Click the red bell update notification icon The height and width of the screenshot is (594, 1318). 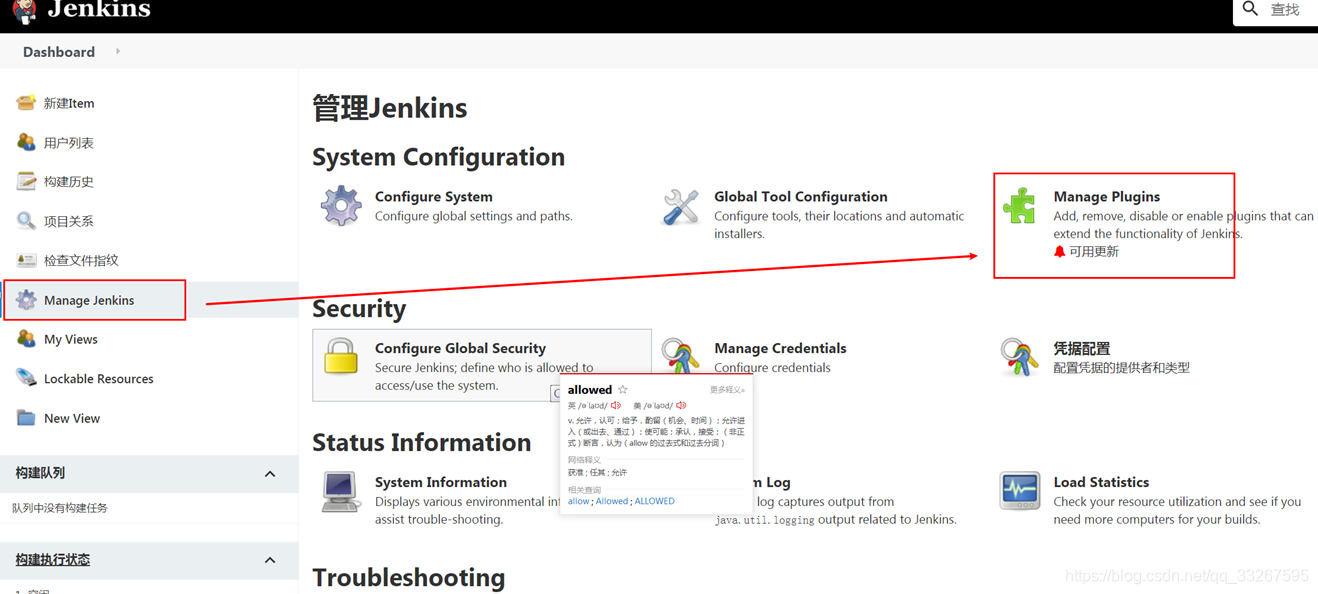1060,252
